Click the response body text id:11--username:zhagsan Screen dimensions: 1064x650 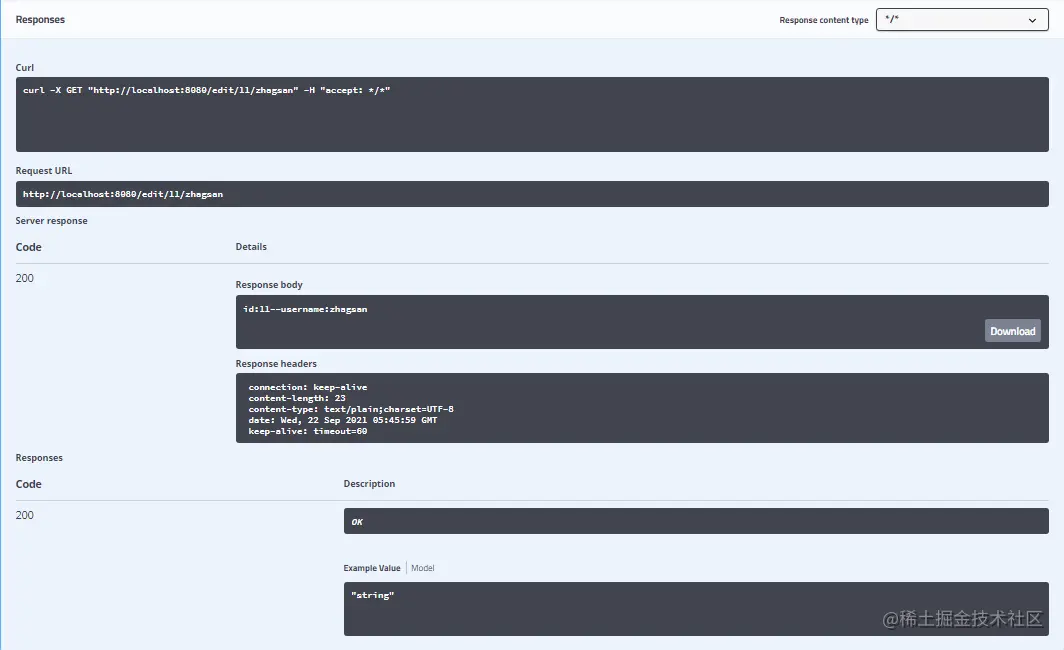click(x=305, y=309)
